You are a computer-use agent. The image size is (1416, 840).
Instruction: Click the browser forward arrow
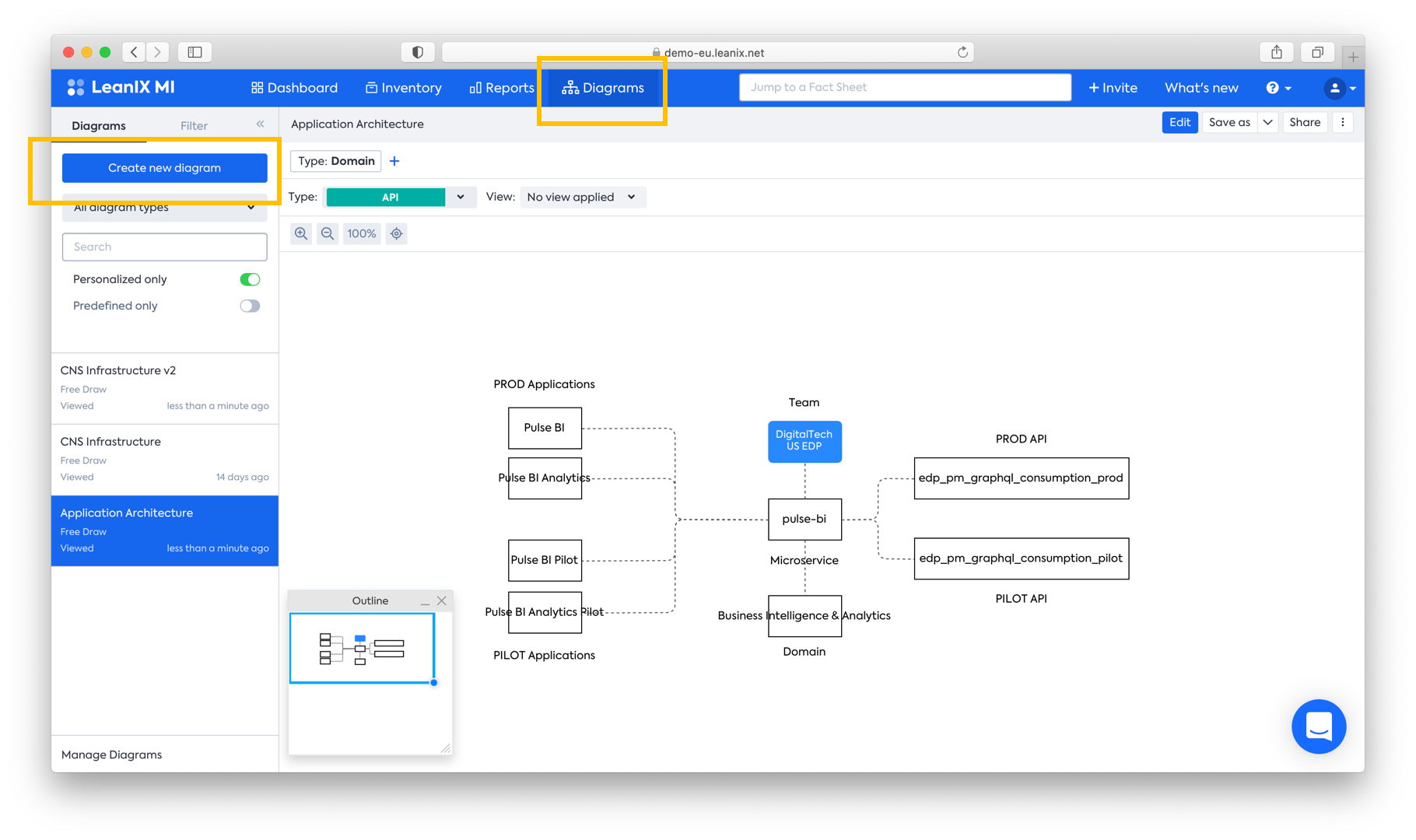(x=157, y=52)
